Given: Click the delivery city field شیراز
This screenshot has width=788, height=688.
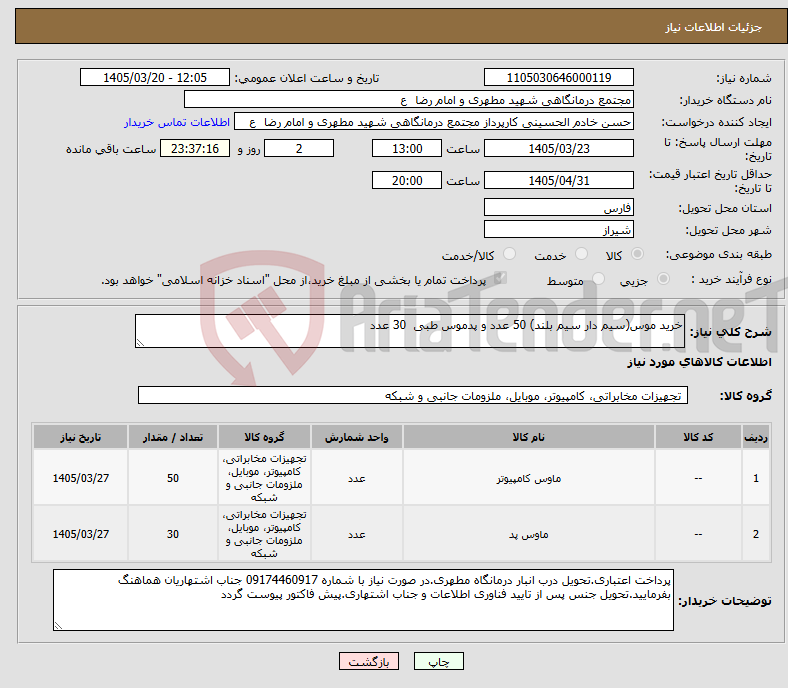Looking at the screenshot, I should (558, 229).
